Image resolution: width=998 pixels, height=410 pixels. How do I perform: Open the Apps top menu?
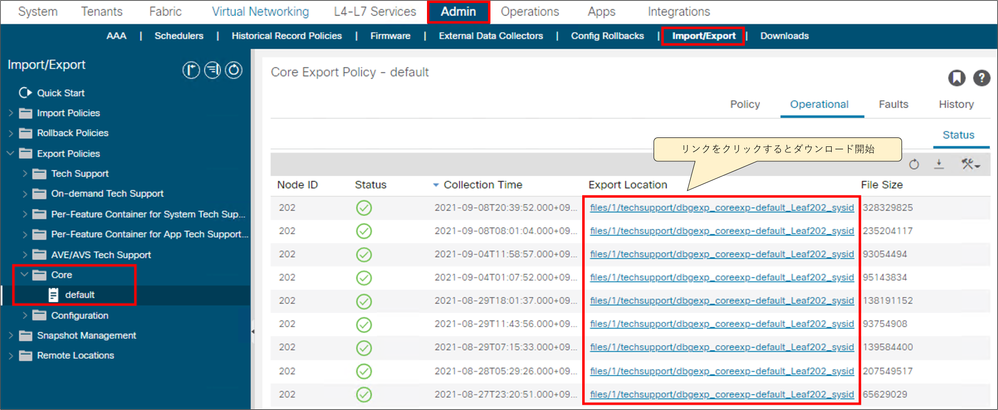pyautogui.click(x=601, y=11)
